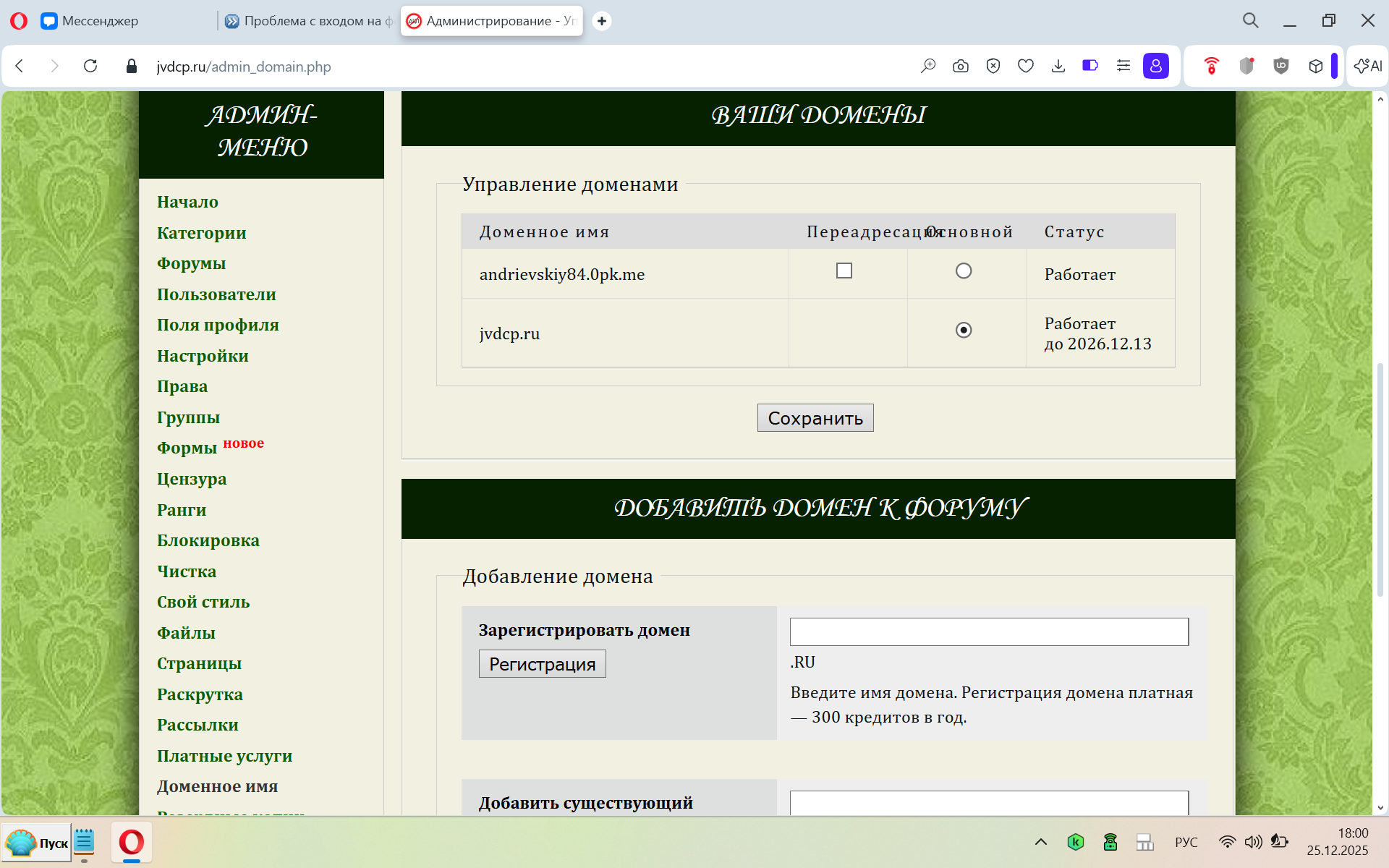The width and height of the screenshot is (1389, 868).
Task: Switch to 'Проблема с входом' tab
Action: 311,21
